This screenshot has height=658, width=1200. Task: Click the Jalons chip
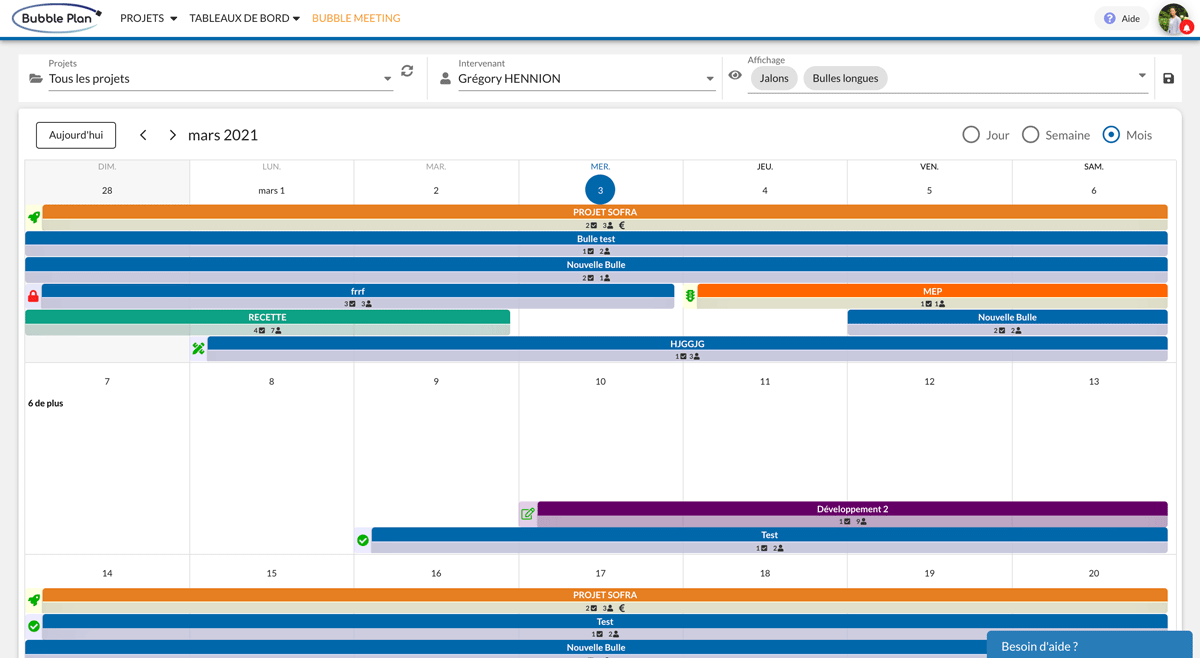(x=774, y=78)
